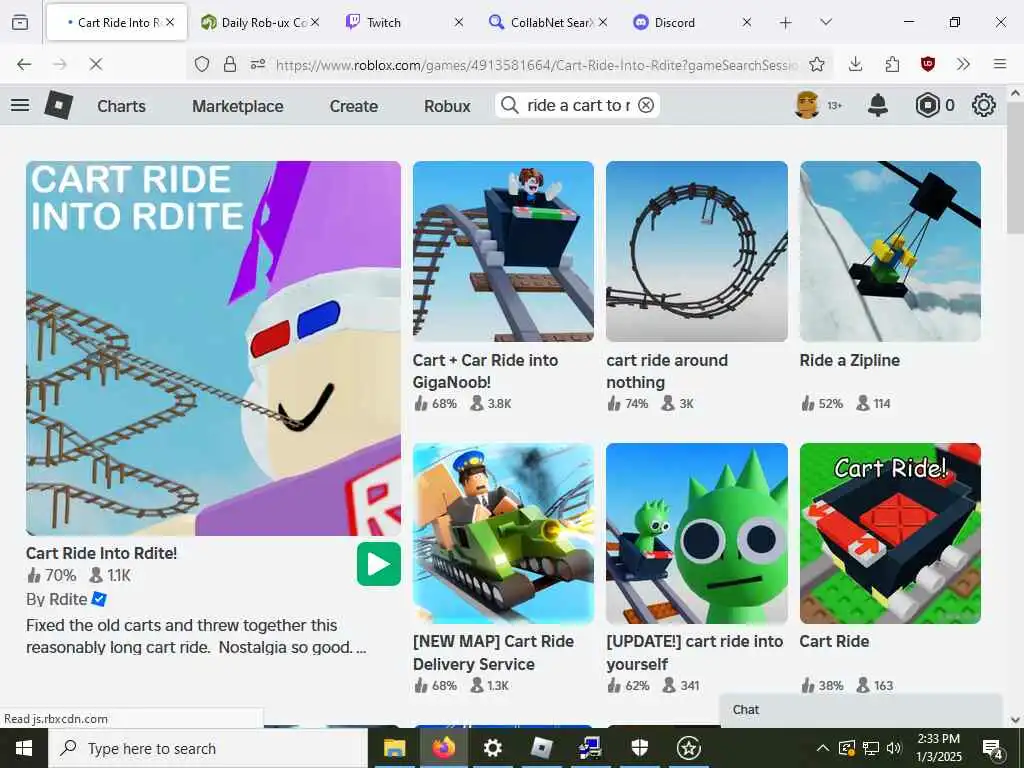Open site permissions icon in address bar
Viewport: 1024px width, 768px height.
click(x=258, y=64)
